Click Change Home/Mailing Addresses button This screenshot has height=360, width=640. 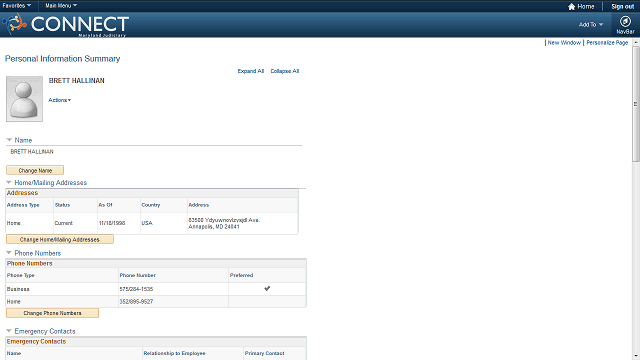point(60,239)
